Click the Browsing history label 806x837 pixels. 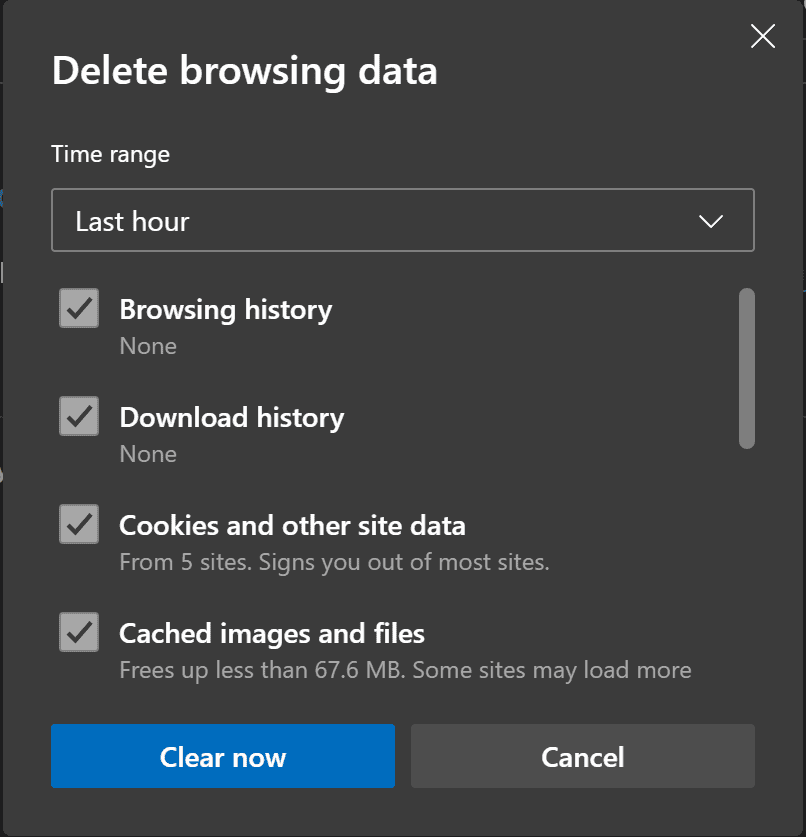226,310
